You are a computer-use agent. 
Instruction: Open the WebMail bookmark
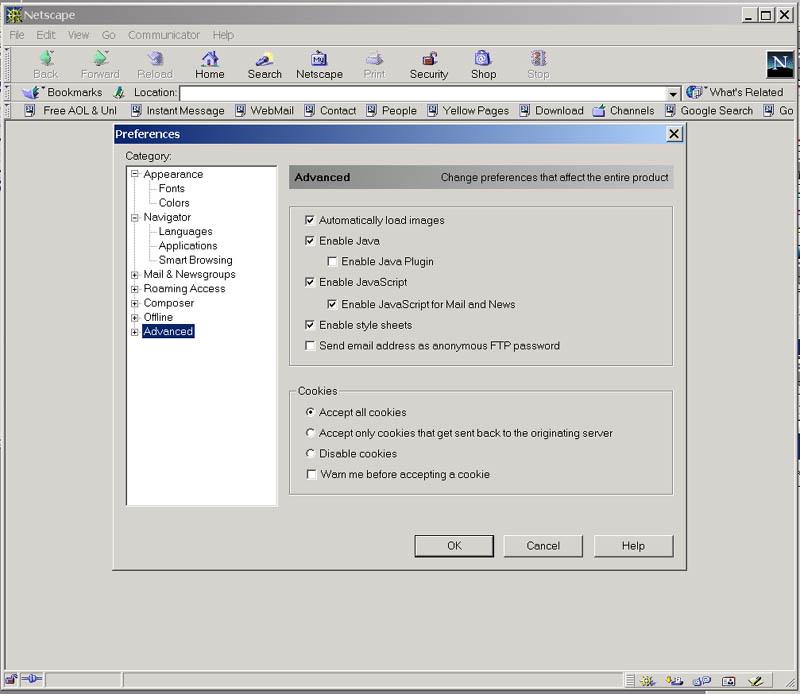pyautogui.click(x=264, y=111)
